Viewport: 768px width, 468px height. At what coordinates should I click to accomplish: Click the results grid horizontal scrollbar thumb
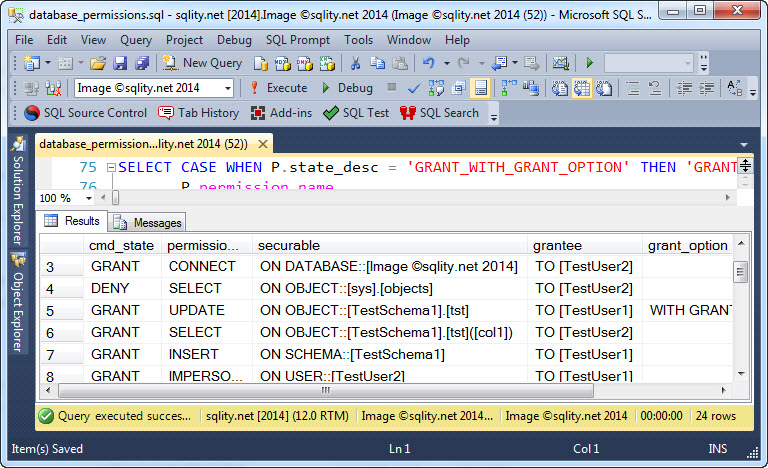[326, 391]
